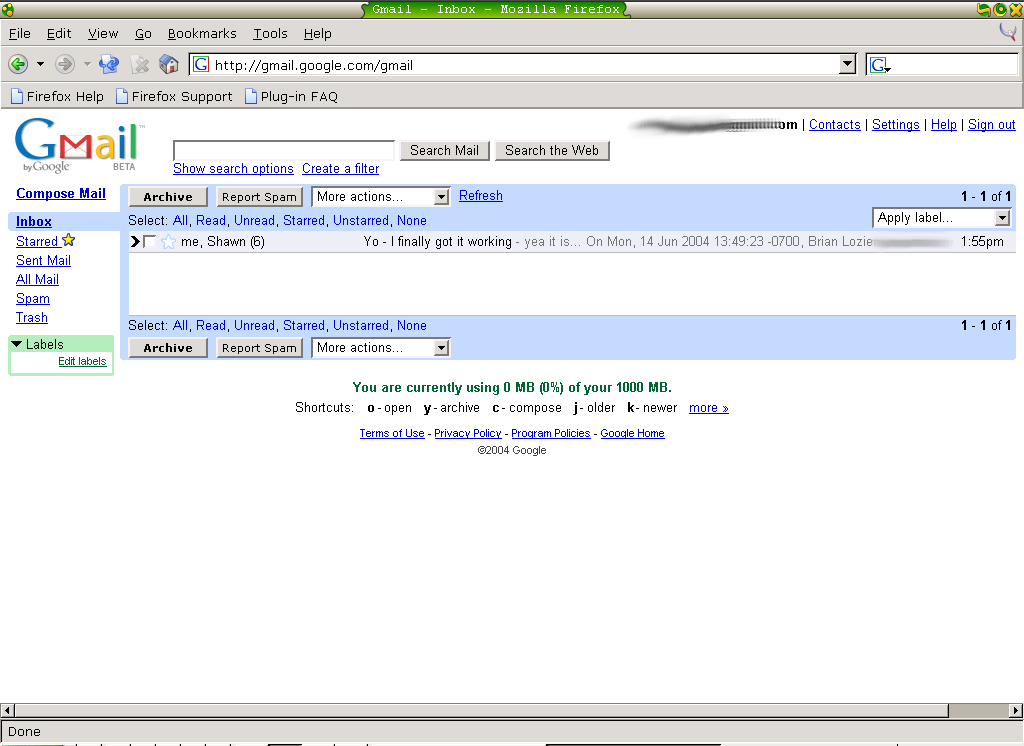Open the URL history dropdown arrow

847,64
